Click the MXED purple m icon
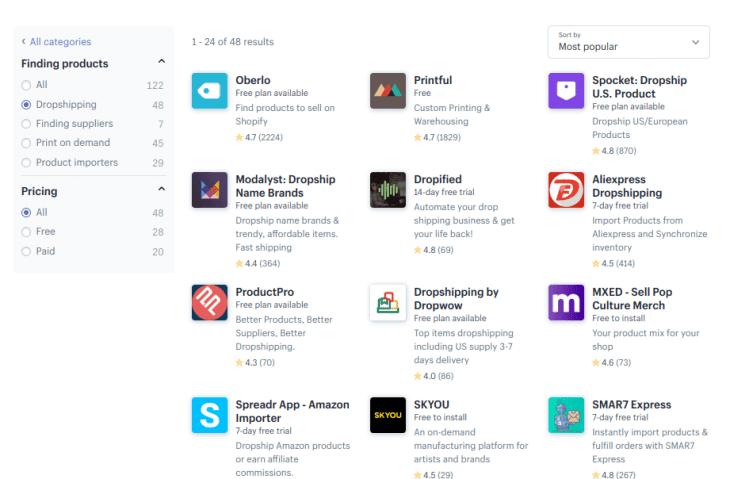The image size is (730, 479). coord(566,303)
